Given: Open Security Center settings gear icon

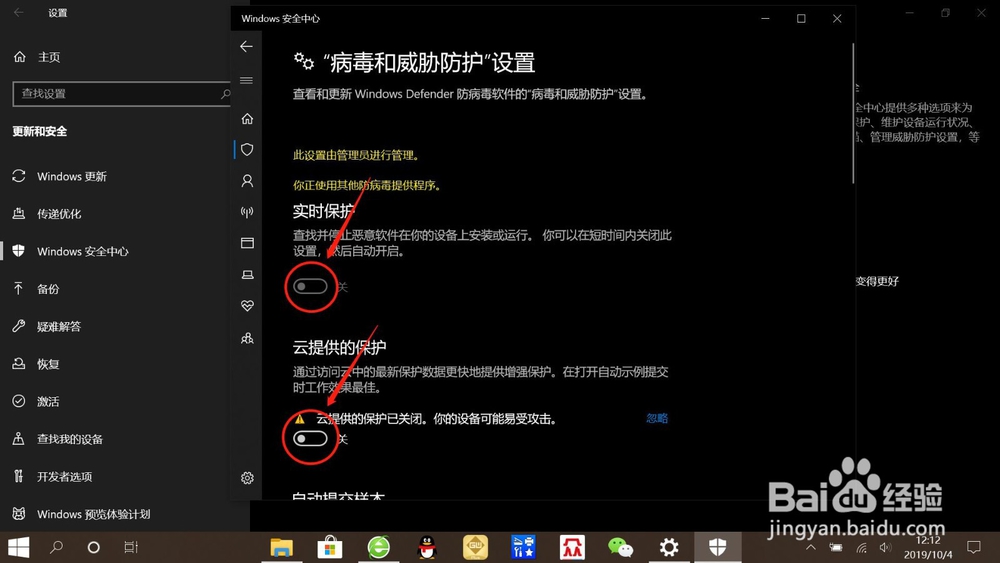Looking at the screenshot, I should [247, 478].
